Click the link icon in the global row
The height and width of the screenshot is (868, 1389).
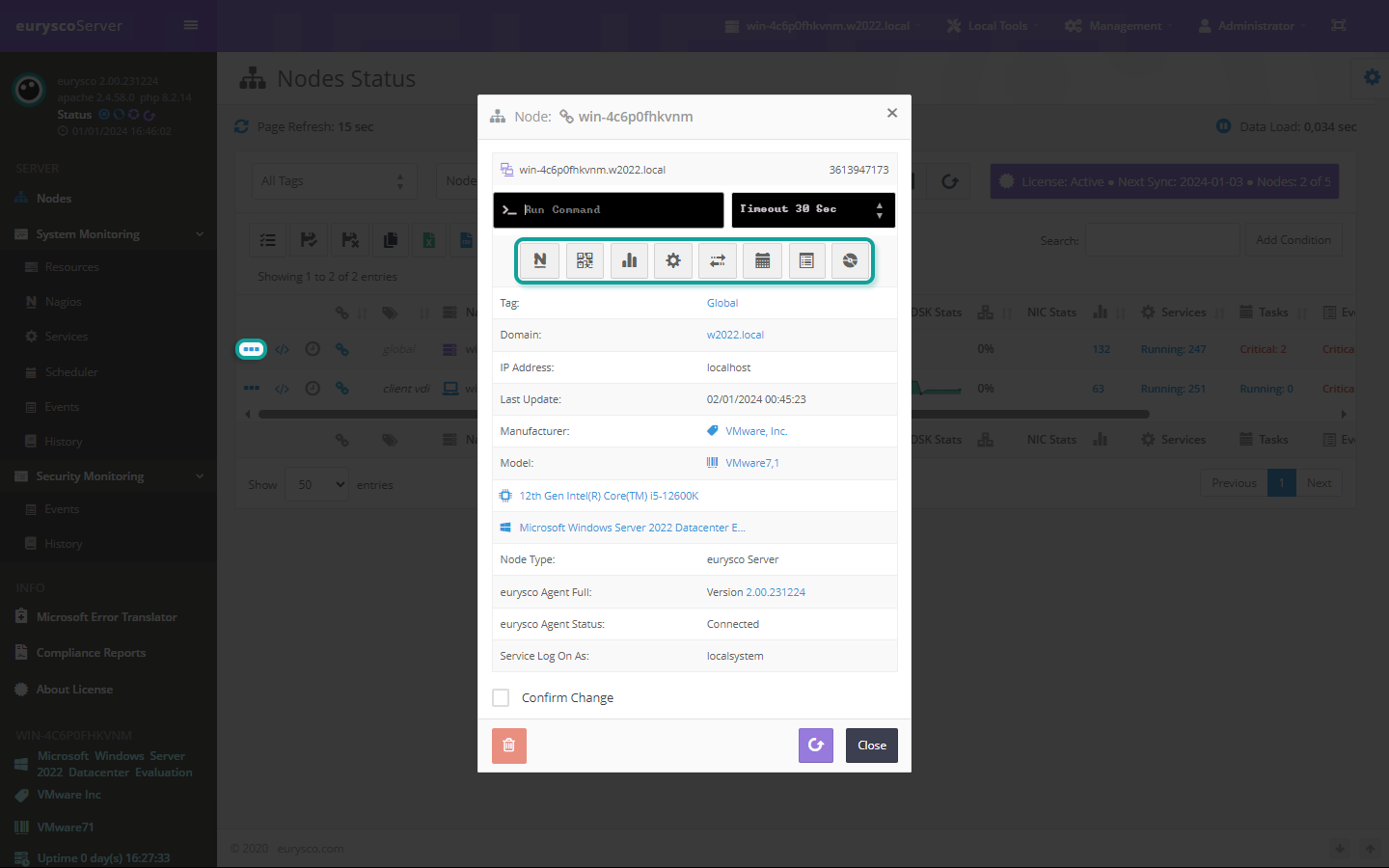[x=341, y=349]
